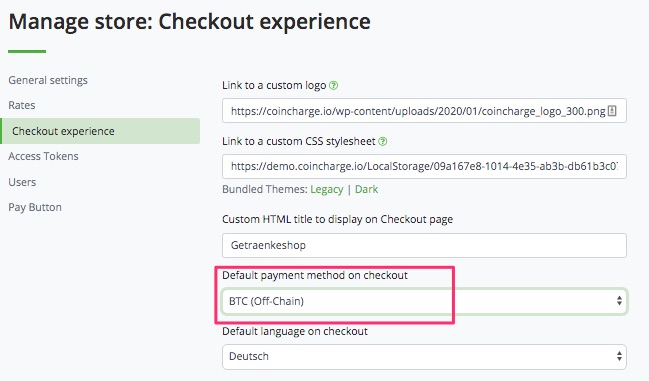Screen dimensions: 649x381
Task: Click the Manage store page heading
Action: point(190,22)
